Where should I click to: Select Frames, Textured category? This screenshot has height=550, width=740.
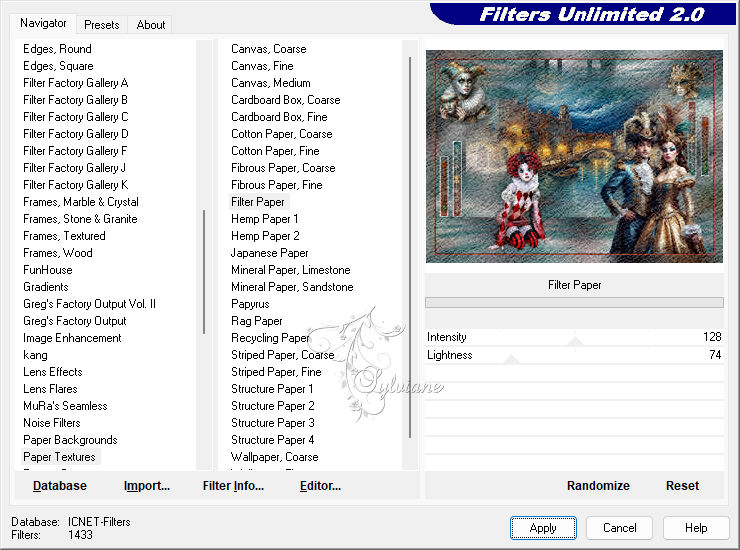tap(64, 236)
